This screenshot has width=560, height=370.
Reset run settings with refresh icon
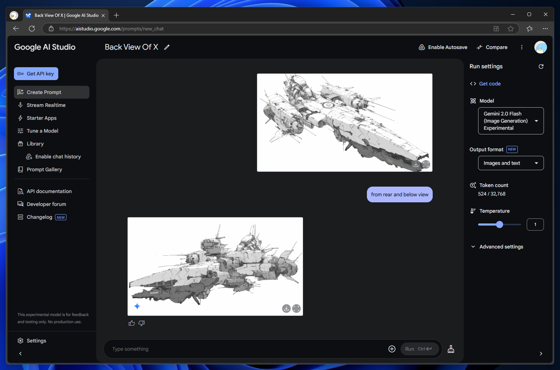coord(541,66)
